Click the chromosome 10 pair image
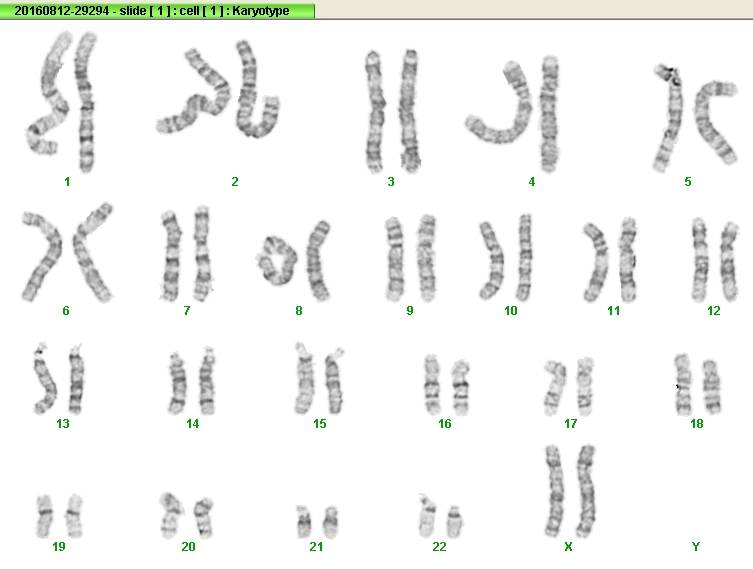 (x=506, y=257)
